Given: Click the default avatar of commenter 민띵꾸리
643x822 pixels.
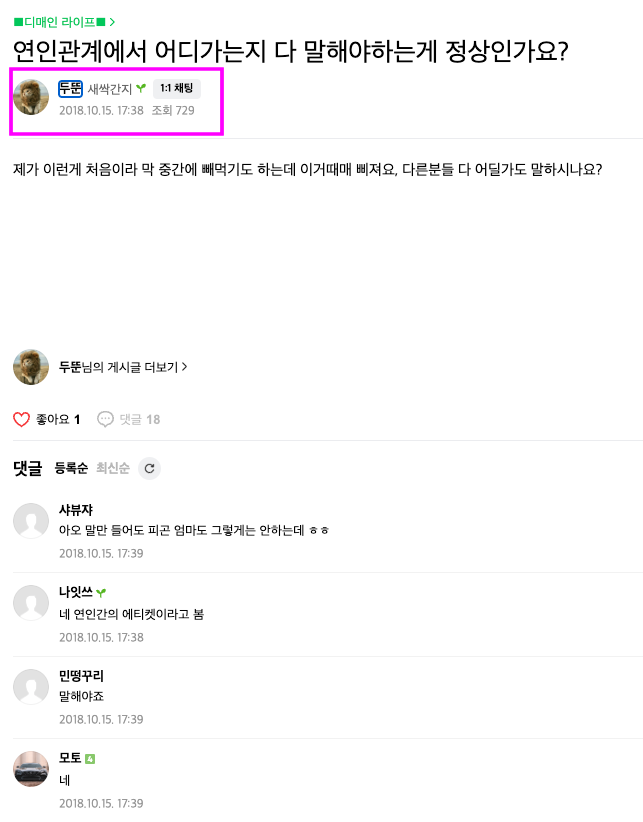Looking at the screenshot, I should (31, 687).
